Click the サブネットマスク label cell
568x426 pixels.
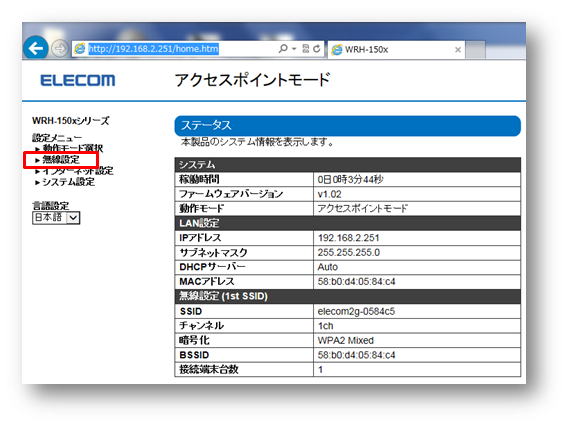point(244,252)
